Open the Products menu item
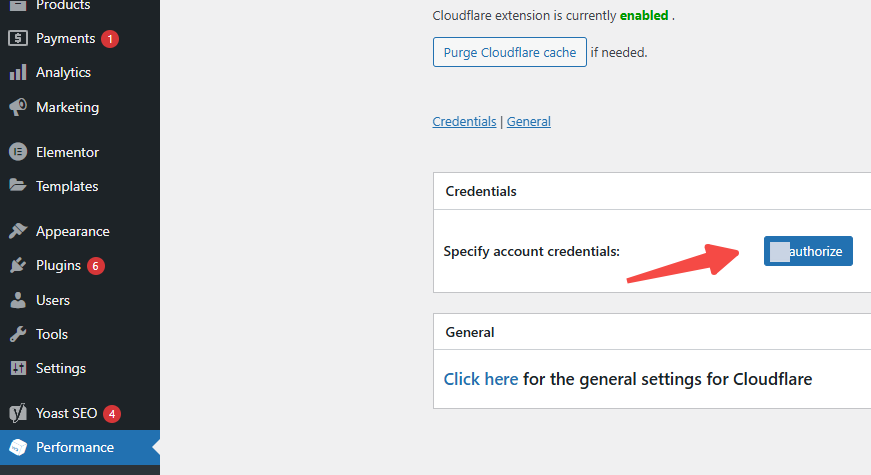 (62, 6)
